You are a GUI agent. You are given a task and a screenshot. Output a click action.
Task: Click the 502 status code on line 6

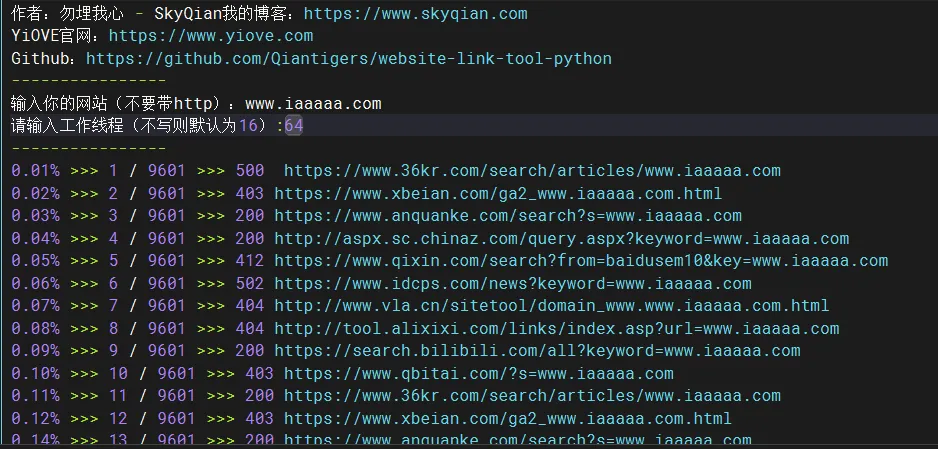pos(249,283)
